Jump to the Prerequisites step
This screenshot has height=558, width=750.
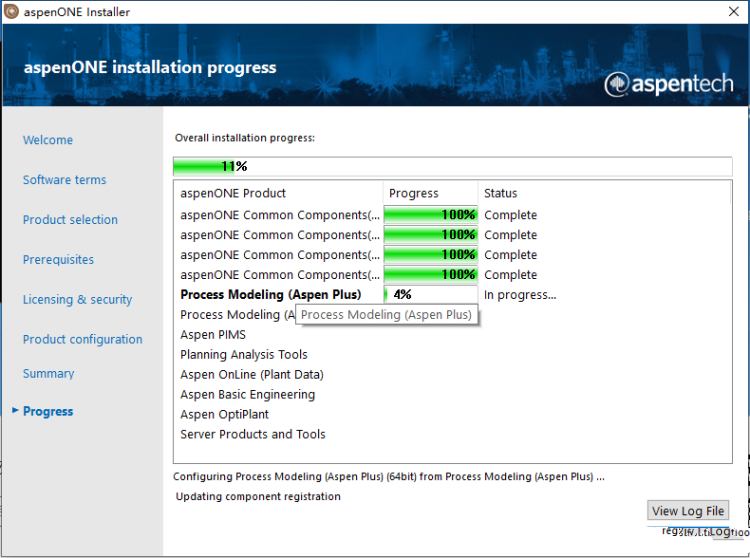pos(58,260)
